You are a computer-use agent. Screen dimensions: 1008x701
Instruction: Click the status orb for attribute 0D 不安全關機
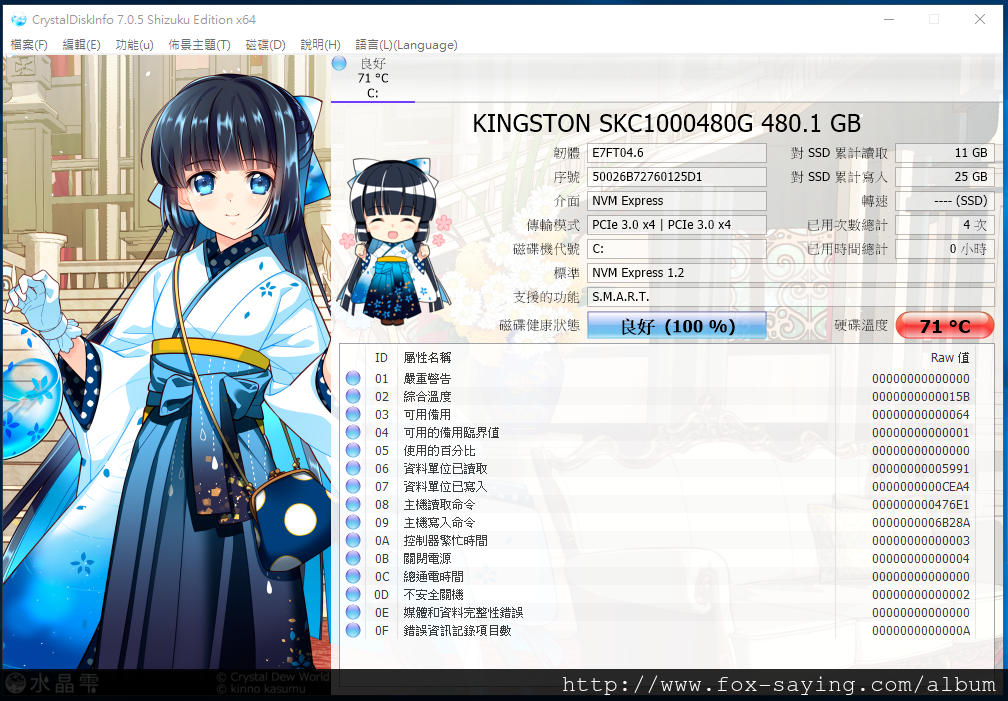pos(353,594)
